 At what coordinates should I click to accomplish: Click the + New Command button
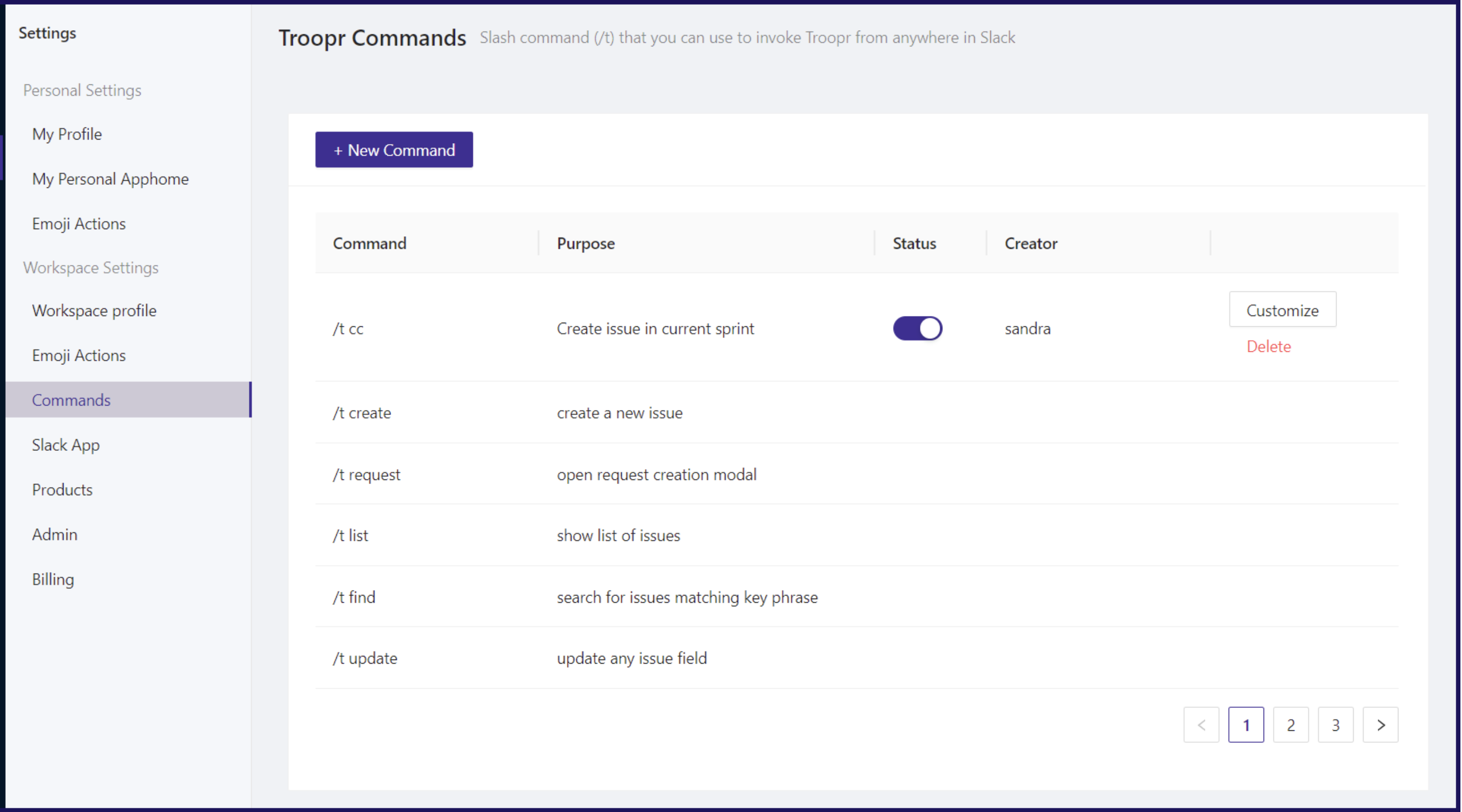[x=394, y=150]
